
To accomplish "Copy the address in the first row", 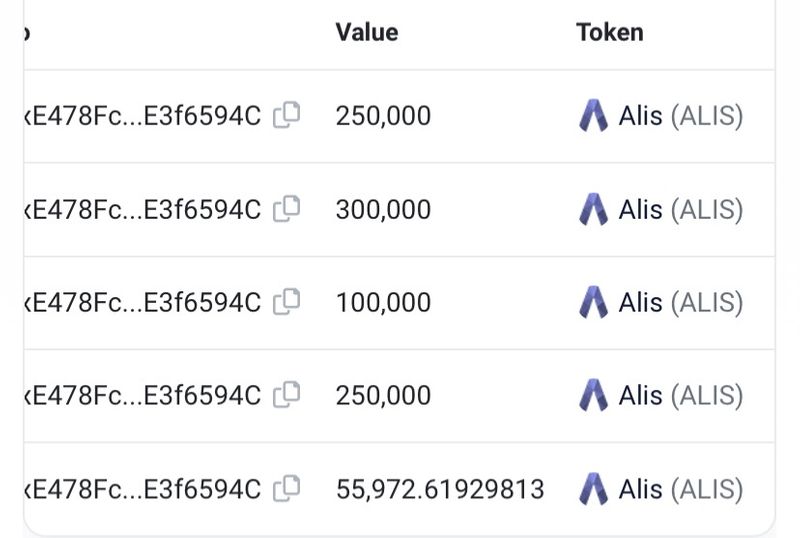I will point(287,116).
